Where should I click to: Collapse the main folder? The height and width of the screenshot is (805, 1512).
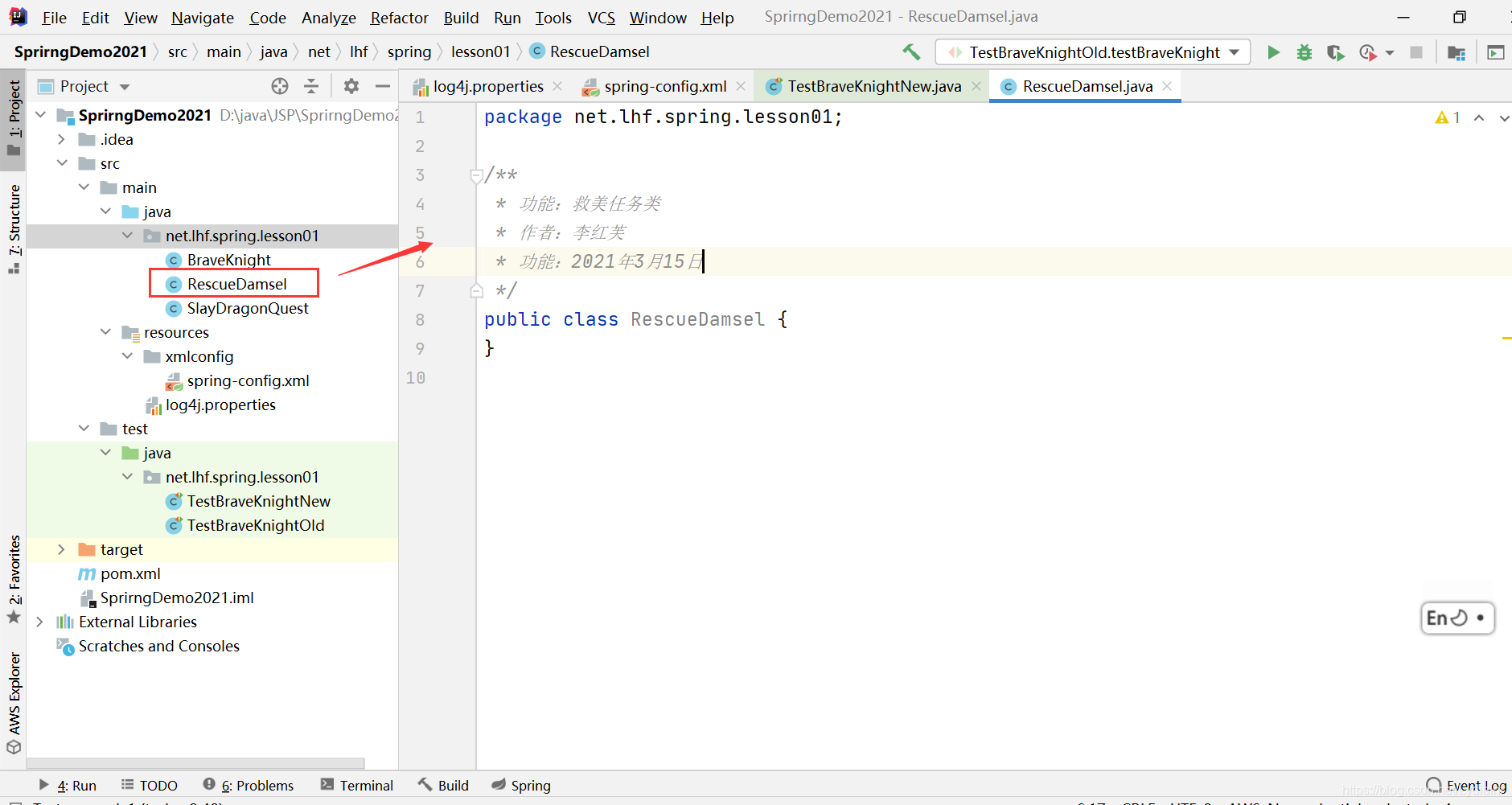84,187
